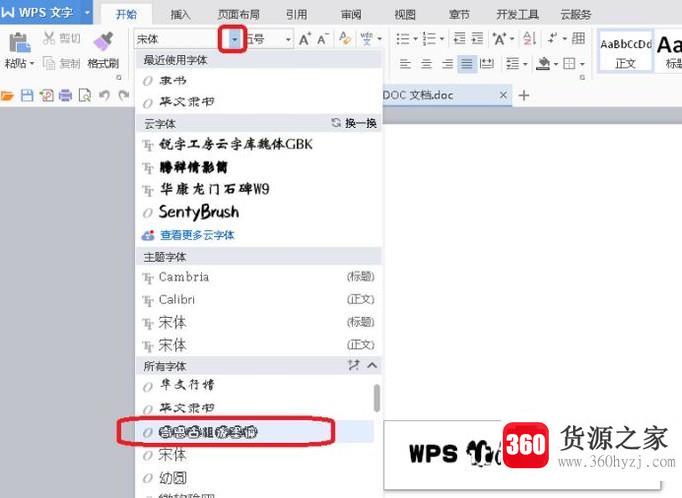Image resolution: width=682 pixels, height=498 pixels.
Task: Click the print icon in quick toolbar
Action: 66,95
